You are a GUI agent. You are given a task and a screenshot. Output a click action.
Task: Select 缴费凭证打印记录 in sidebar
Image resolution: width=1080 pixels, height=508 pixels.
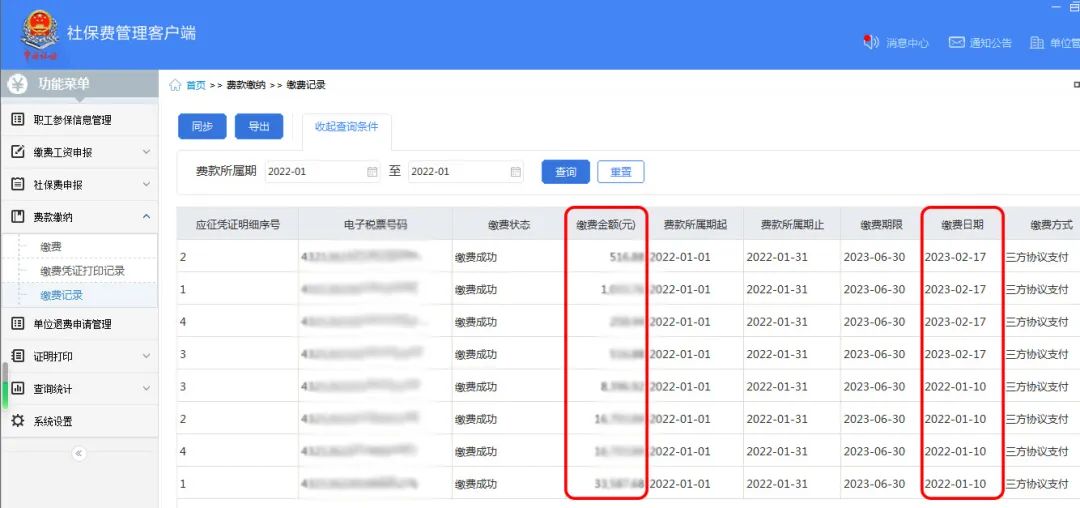click(x=82, y=271)
